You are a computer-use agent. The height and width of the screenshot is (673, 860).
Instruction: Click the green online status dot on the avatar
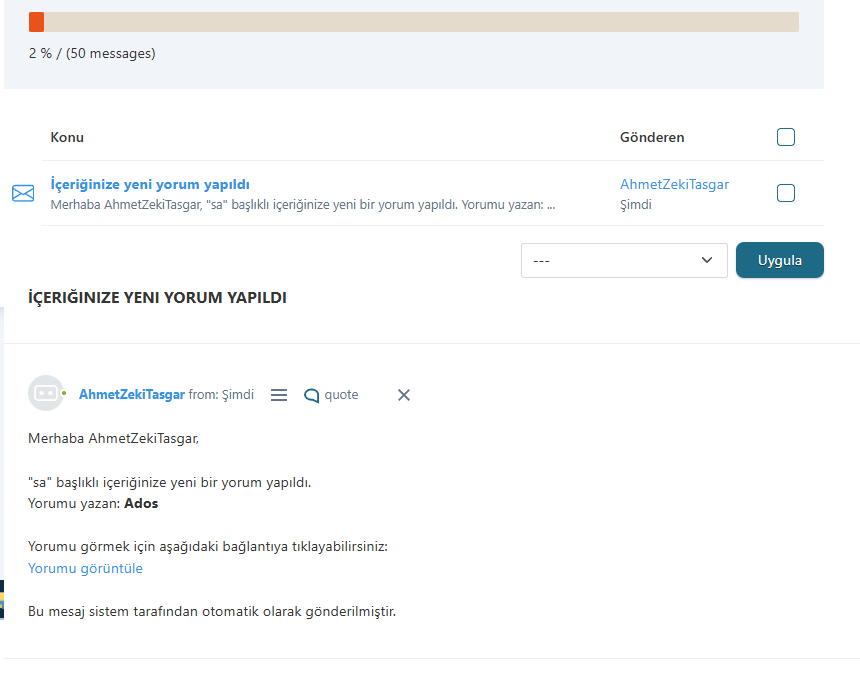[64, 394]
